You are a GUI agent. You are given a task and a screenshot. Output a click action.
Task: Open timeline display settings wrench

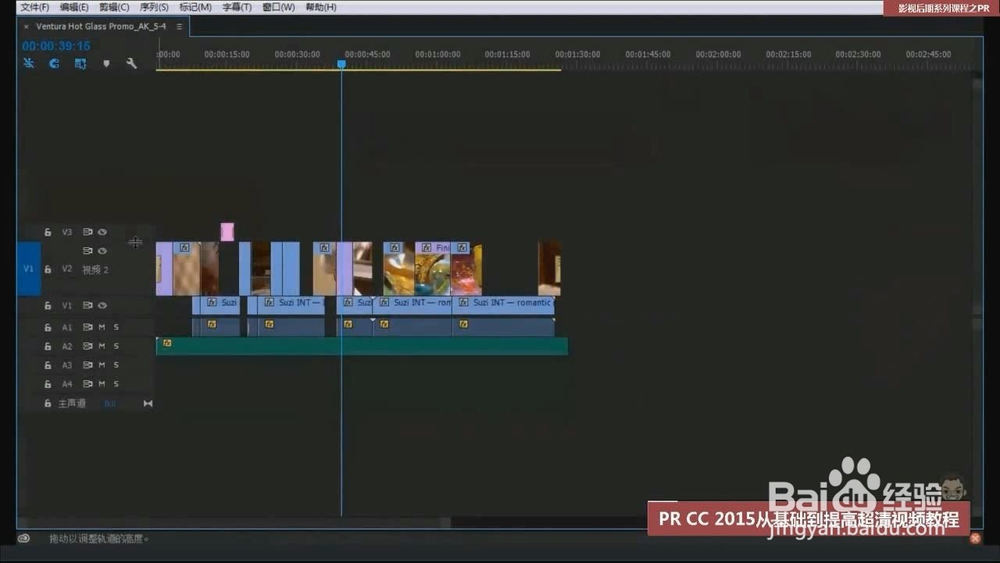click(x=131, y=63)
